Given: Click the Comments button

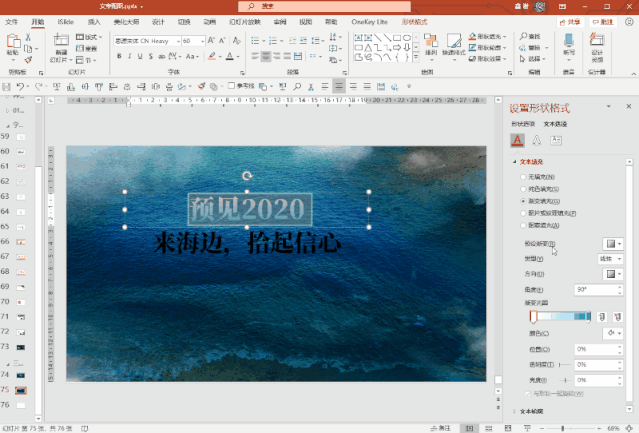Looking at the screenshot, I should tap(603, 22).
